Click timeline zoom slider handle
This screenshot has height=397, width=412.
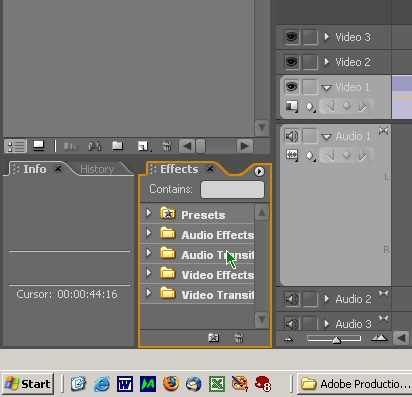(337, 340)
